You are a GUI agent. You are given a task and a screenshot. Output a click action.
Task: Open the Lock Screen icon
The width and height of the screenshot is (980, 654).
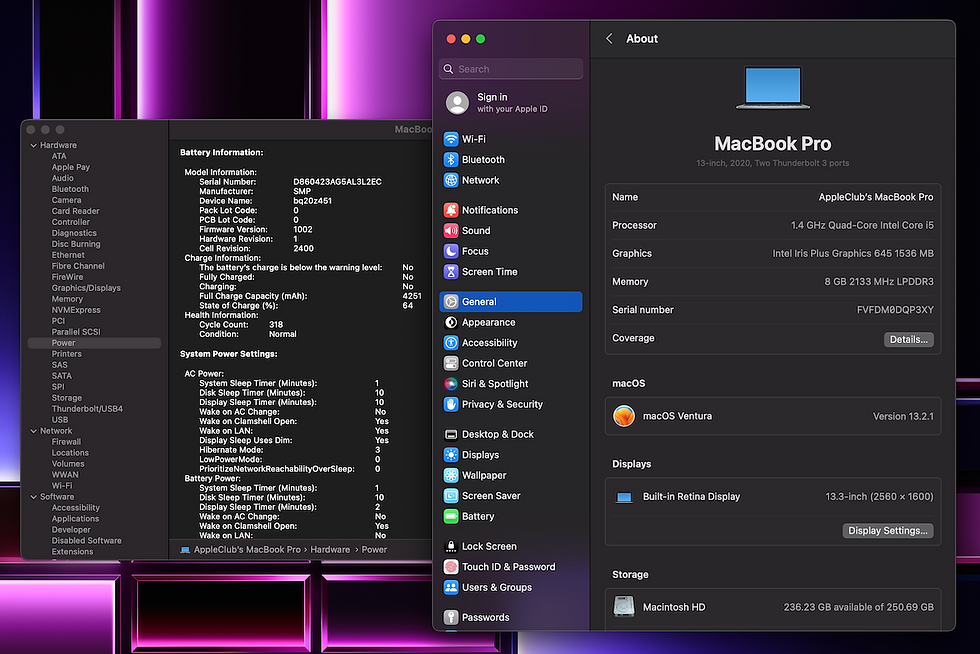coord(451,546)
